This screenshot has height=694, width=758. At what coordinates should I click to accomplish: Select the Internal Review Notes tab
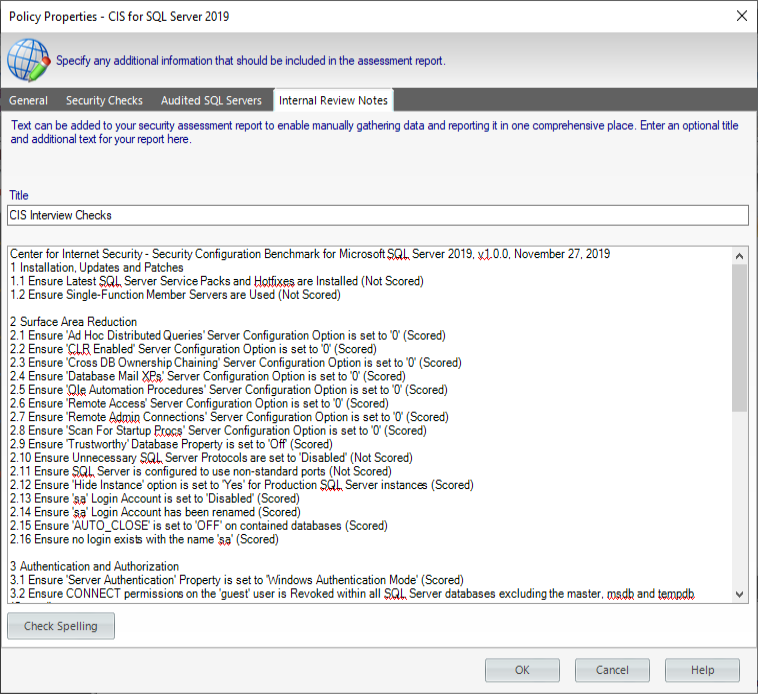tap(333, 101)
